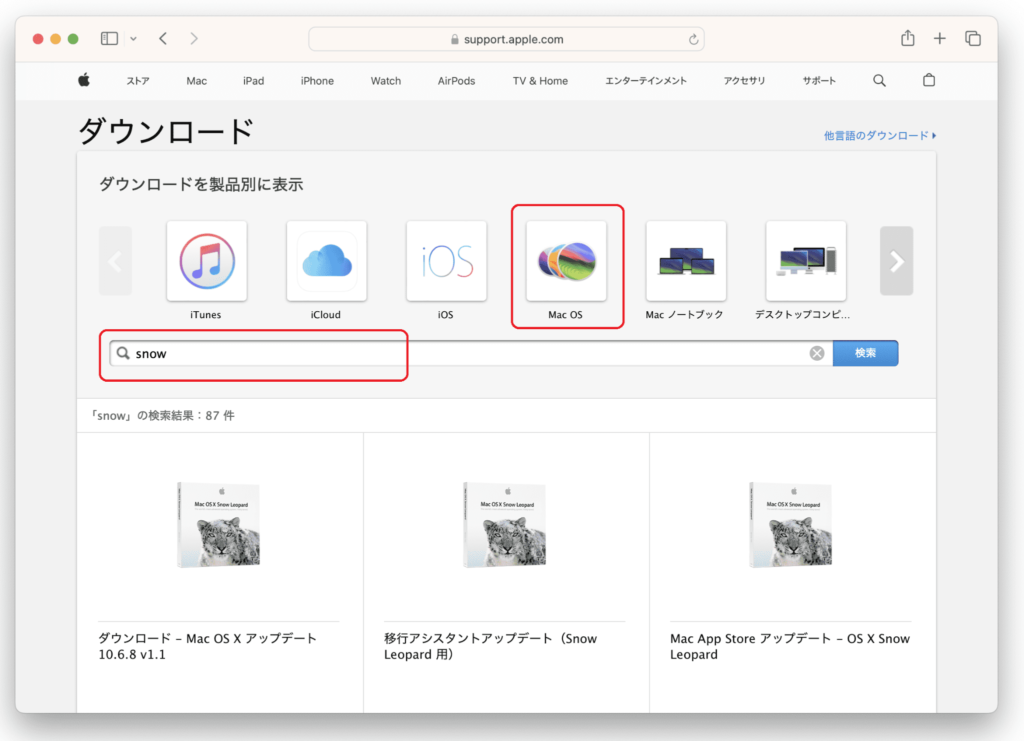Open the iPhone menu item
This screenshot has height=741, width=1024.
coord(317,81)
